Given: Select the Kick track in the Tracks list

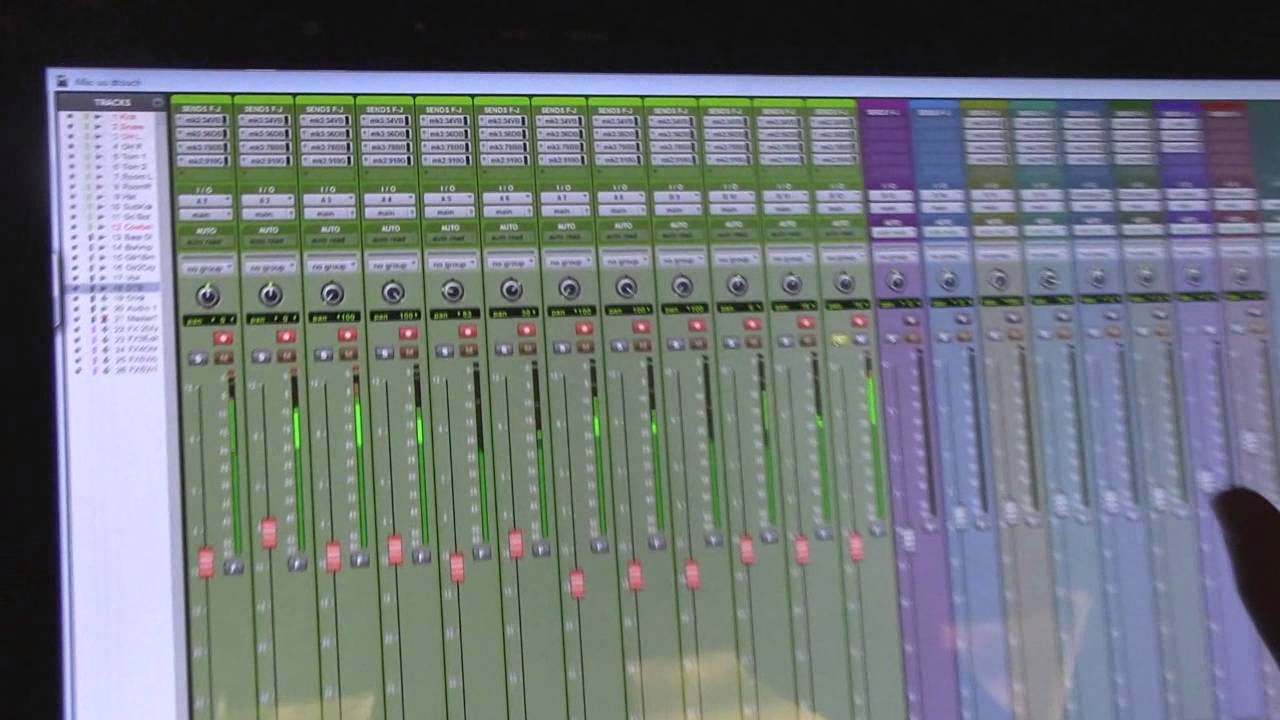Looking at the screenshot, I should (130, 116).
